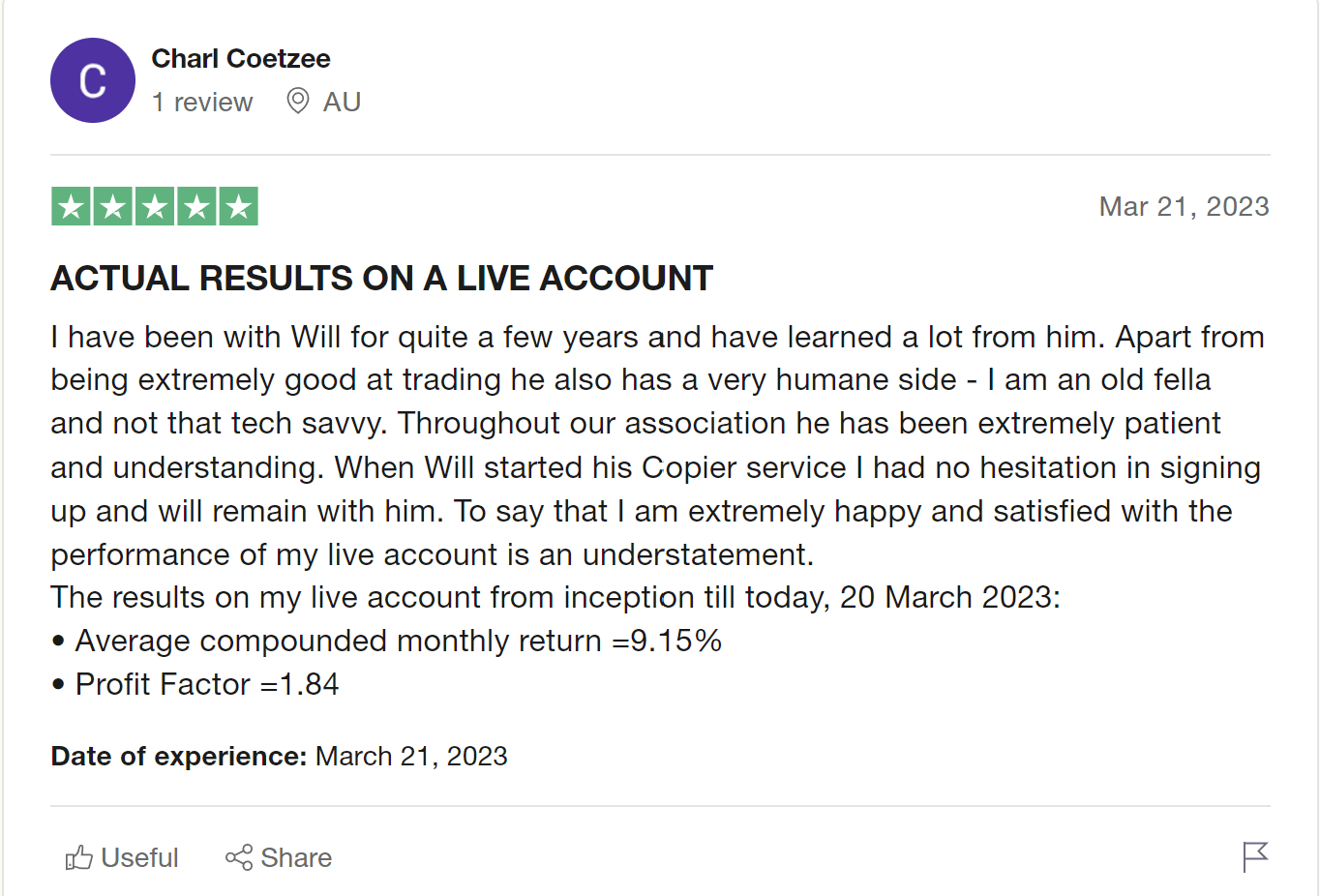
Task: Click the AU country label
Action: click(x=342, y=102)
